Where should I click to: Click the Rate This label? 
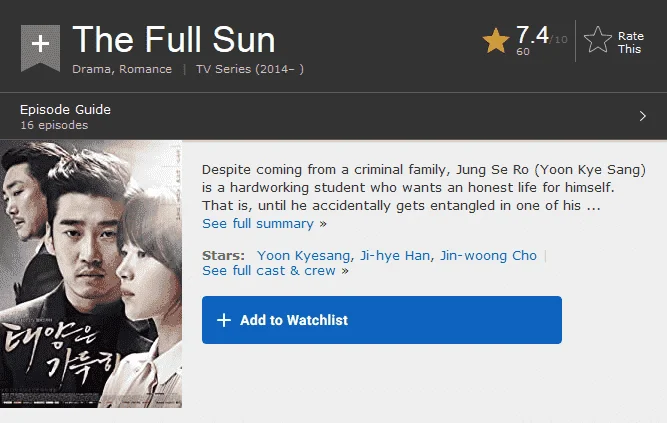[630, 43]
